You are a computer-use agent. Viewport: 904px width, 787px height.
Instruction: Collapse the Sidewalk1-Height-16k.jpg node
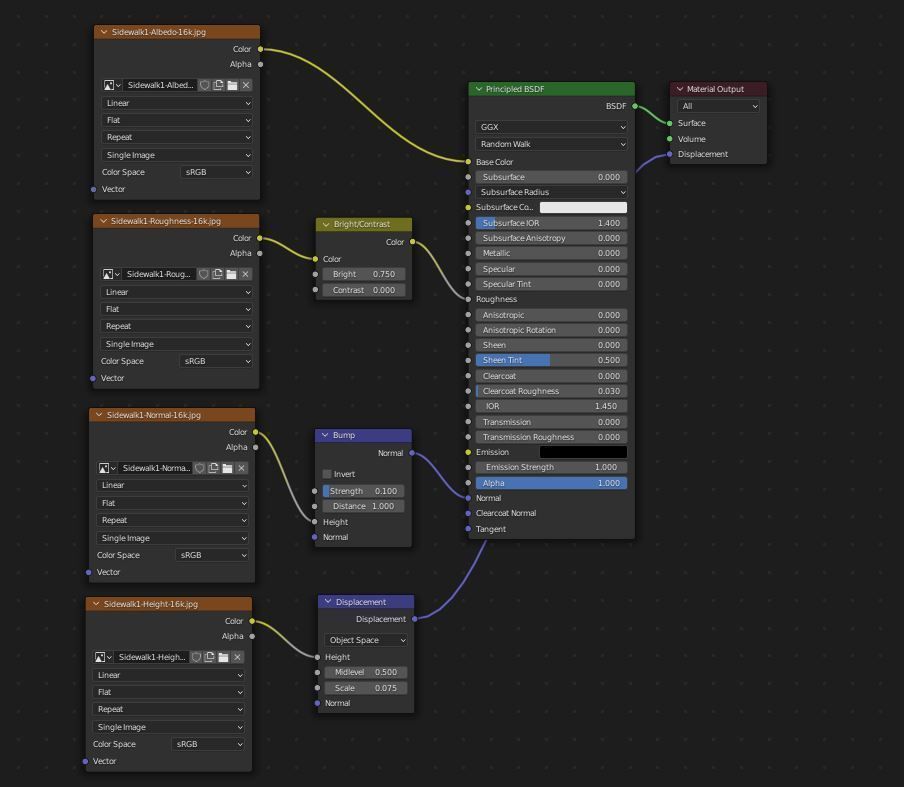click(x=96, y=604)
